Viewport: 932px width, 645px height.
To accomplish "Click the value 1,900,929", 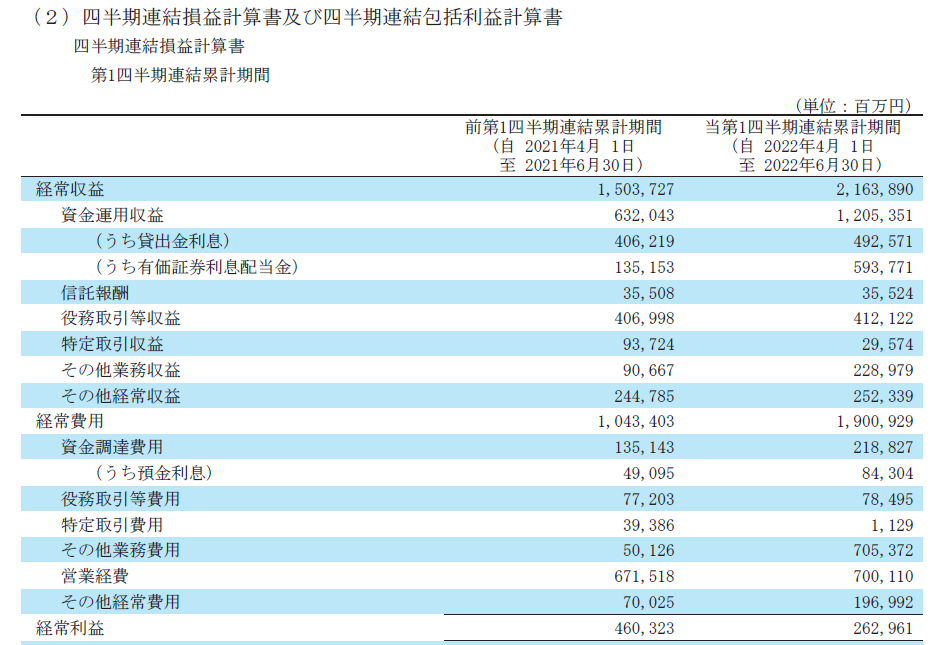I will tap(874, 421).
